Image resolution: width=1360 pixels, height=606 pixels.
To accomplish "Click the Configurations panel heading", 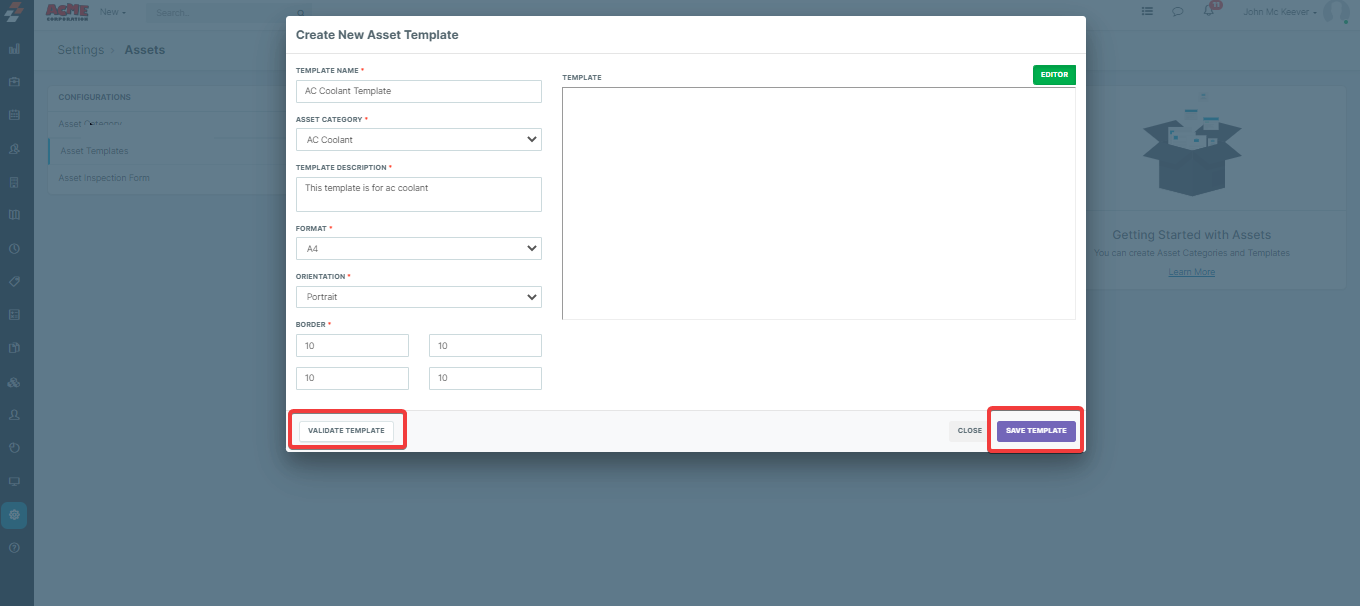I will pos(95,97).
